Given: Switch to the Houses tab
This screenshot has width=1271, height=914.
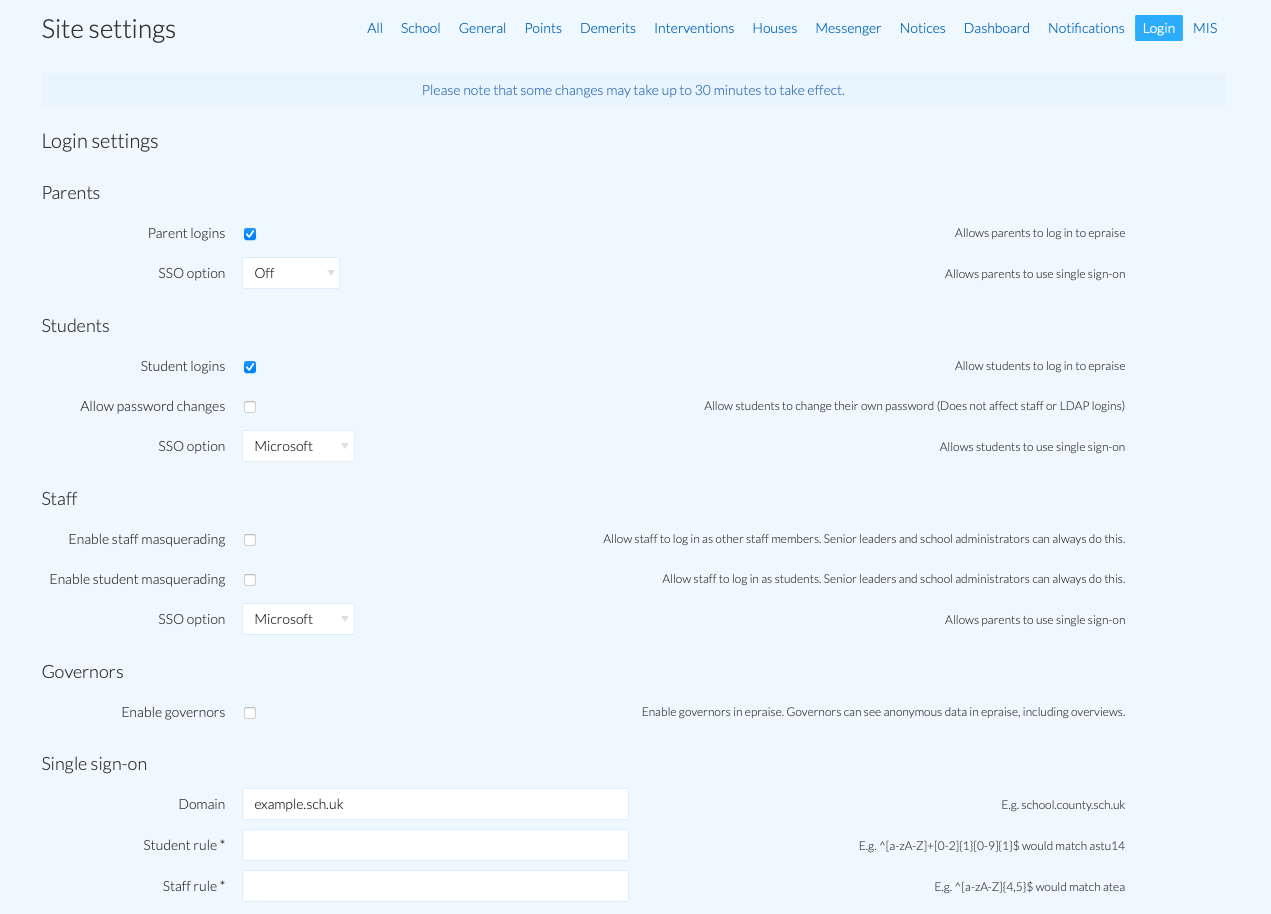Looking at the screenshot, I should (774, 28).
